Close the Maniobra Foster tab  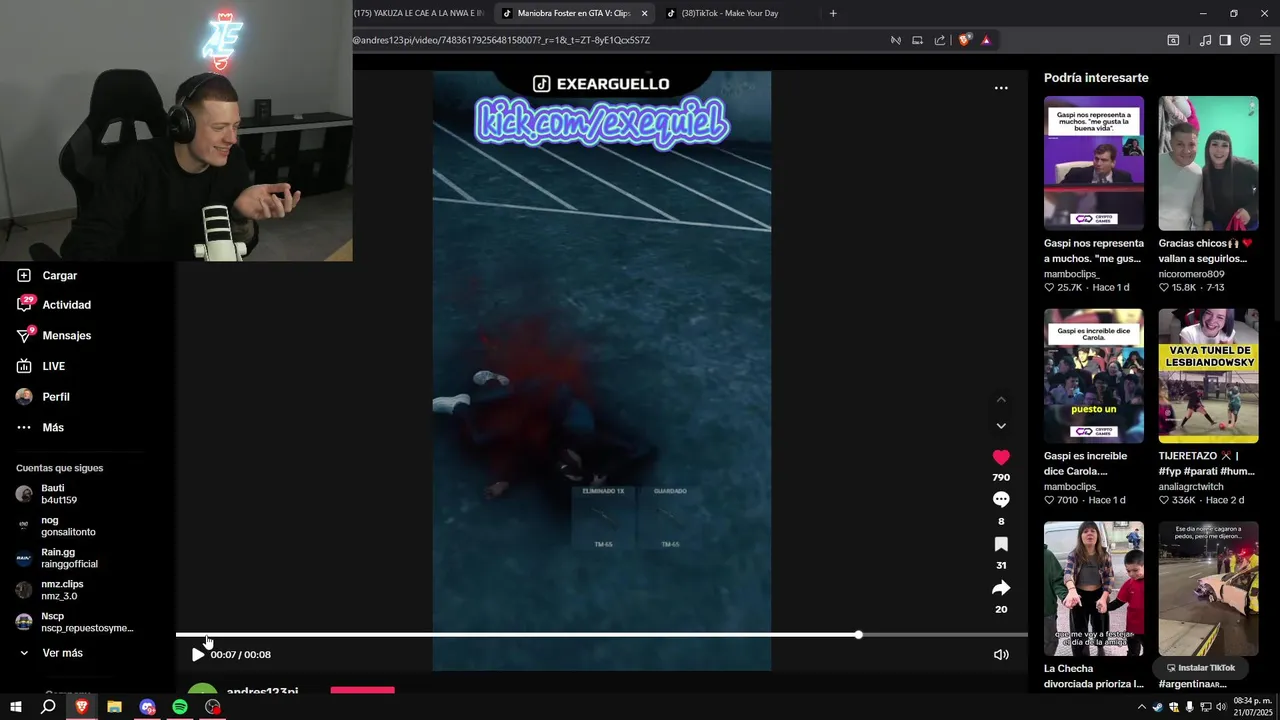coord(644,13)
